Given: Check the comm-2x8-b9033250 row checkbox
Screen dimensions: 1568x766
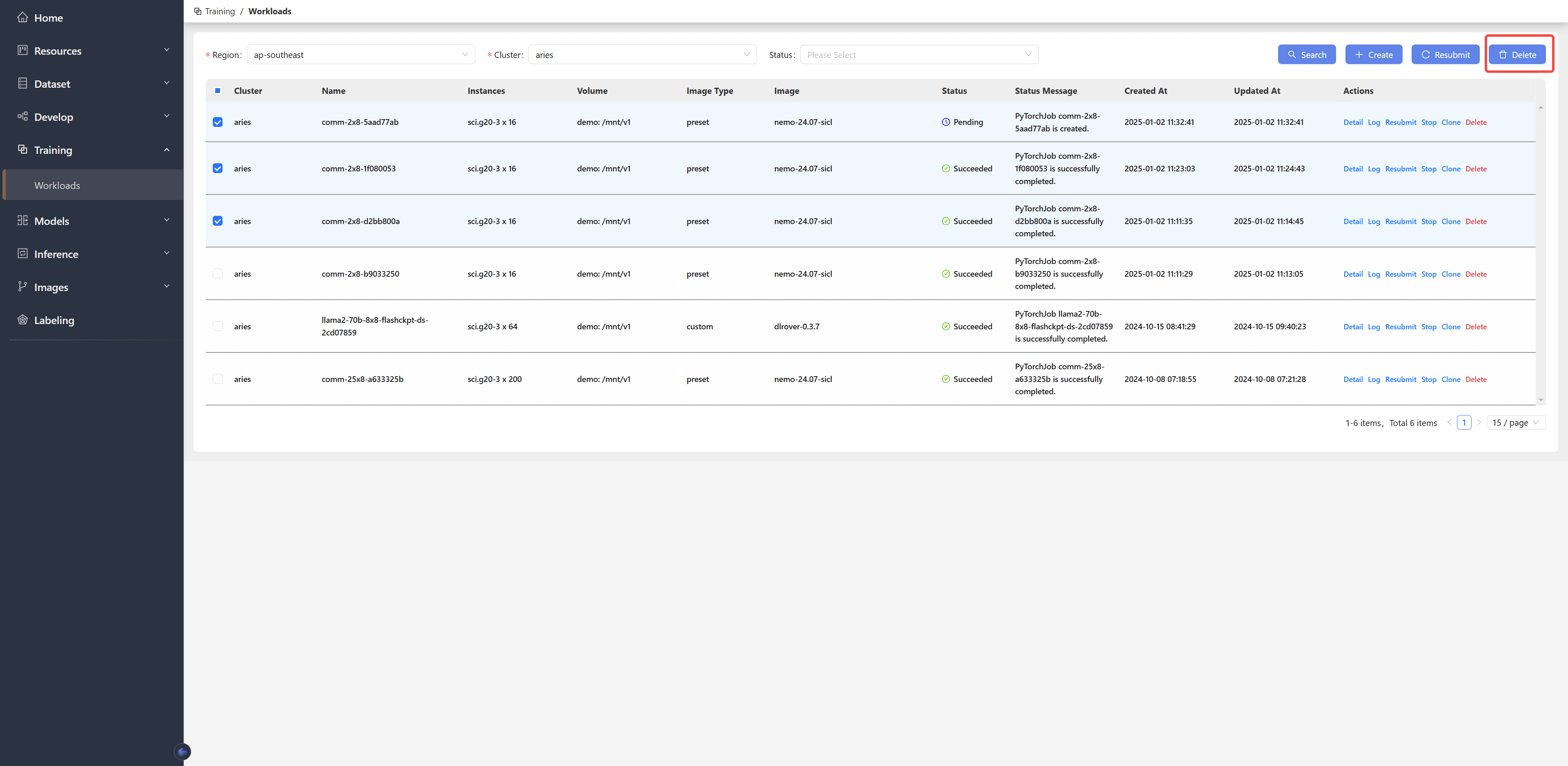Looking at the screenshot, I should (x=217, y=274).
